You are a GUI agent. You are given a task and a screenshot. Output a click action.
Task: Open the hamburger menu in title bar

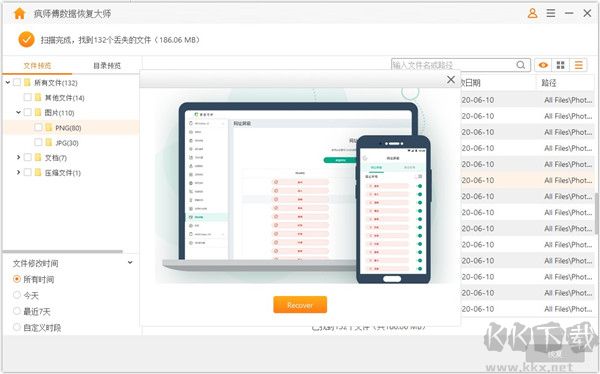pos(551,13)
